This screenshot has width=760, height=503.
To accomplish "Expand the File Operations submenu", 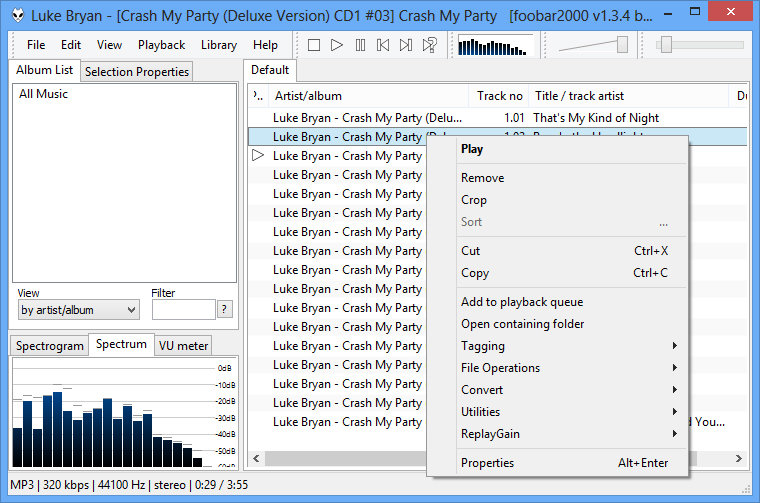I will 558,368.
